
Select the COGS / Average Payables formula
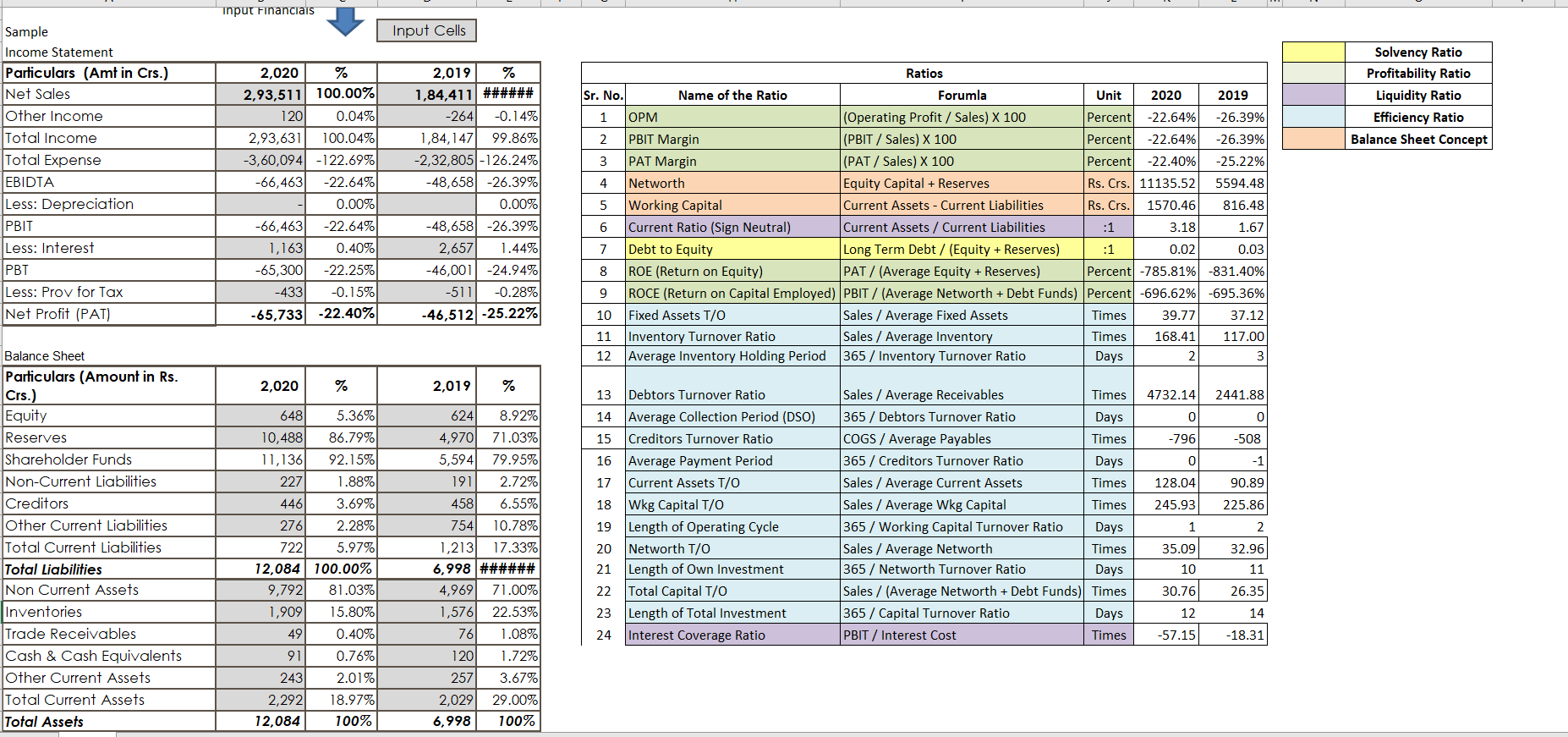(962, 438)
